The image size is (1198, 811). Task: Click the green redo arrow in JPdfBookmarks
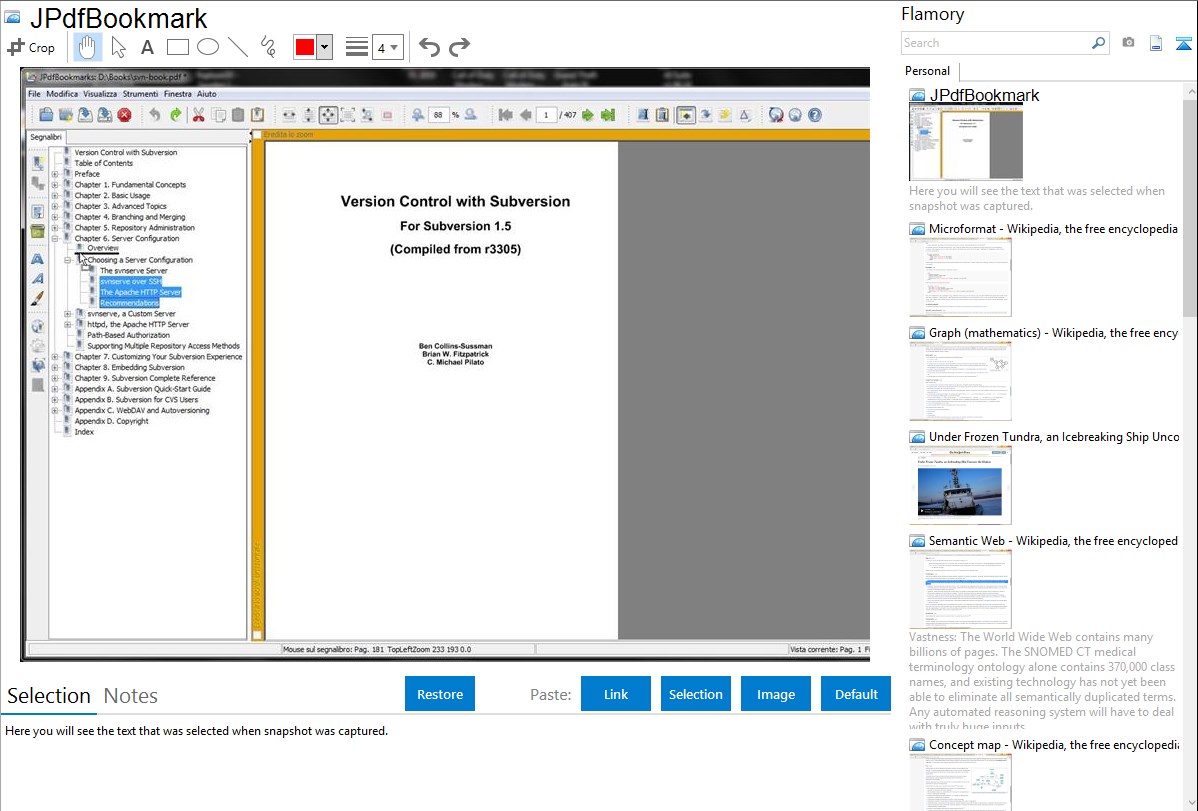pos(176,115)
